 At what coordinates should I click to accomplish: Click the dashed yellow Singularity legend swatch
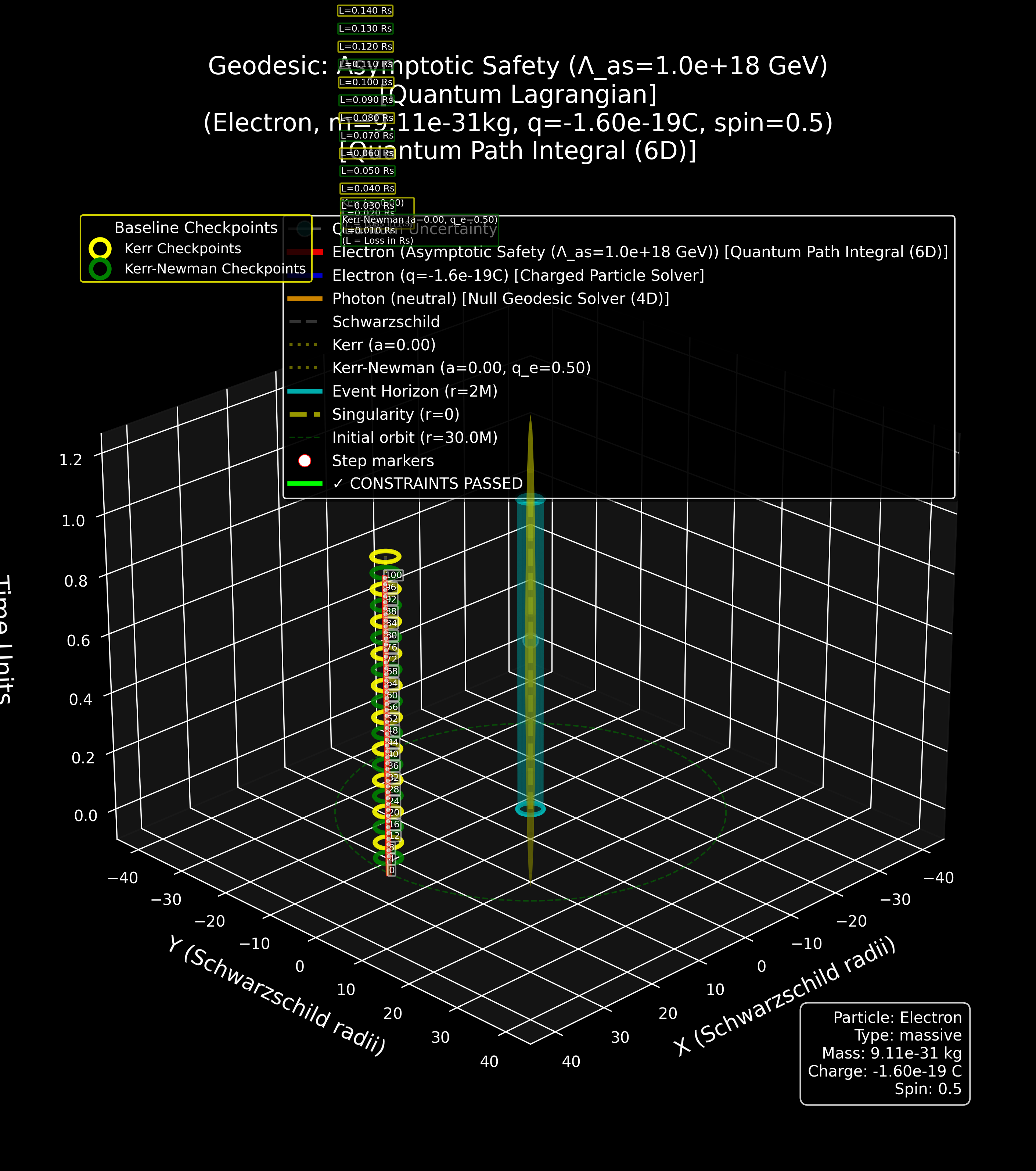click(x=305, y=414)
